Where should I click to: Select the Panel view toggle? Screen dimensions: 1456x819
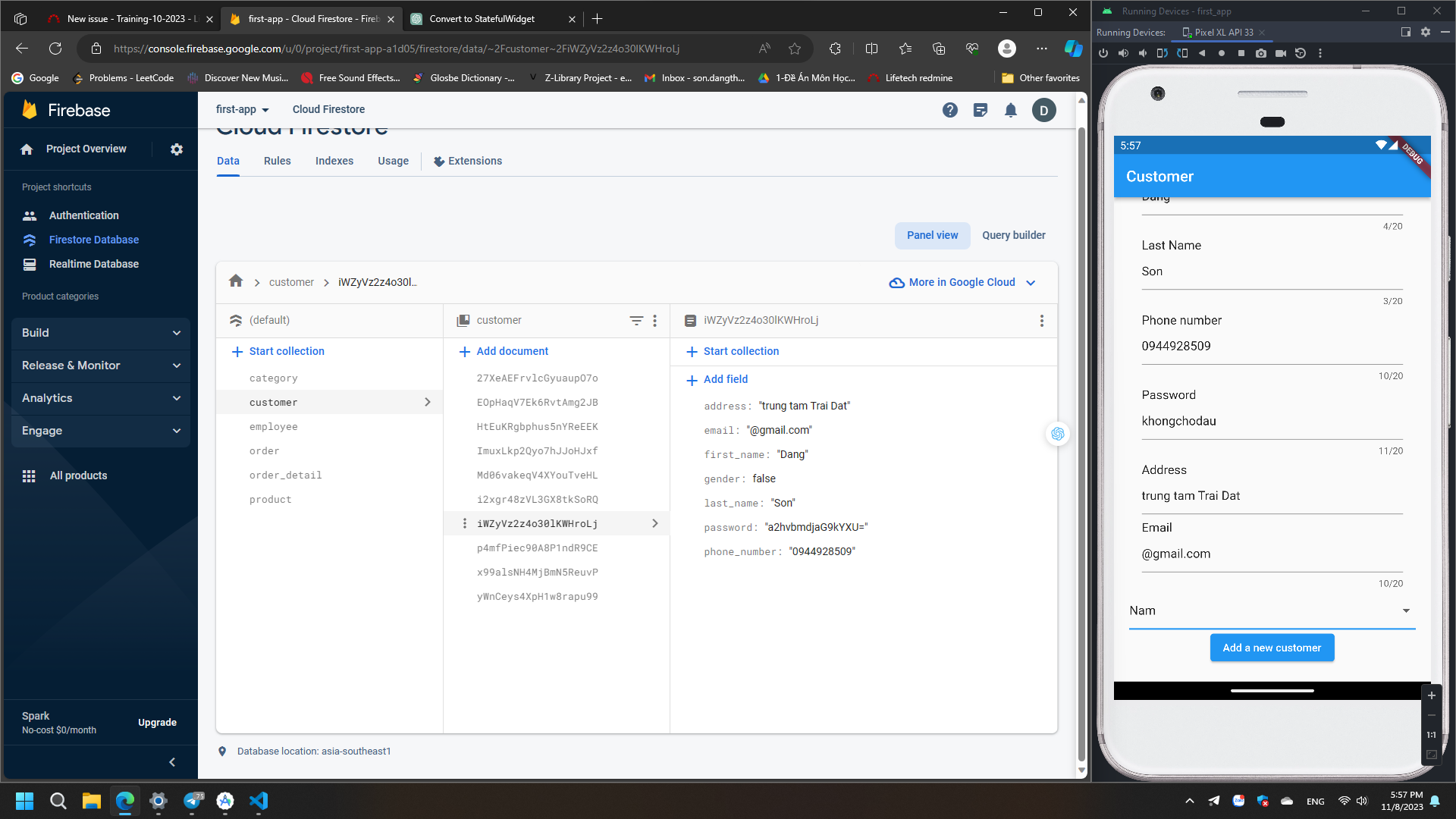pyautogui.click(x=932, y=235)
